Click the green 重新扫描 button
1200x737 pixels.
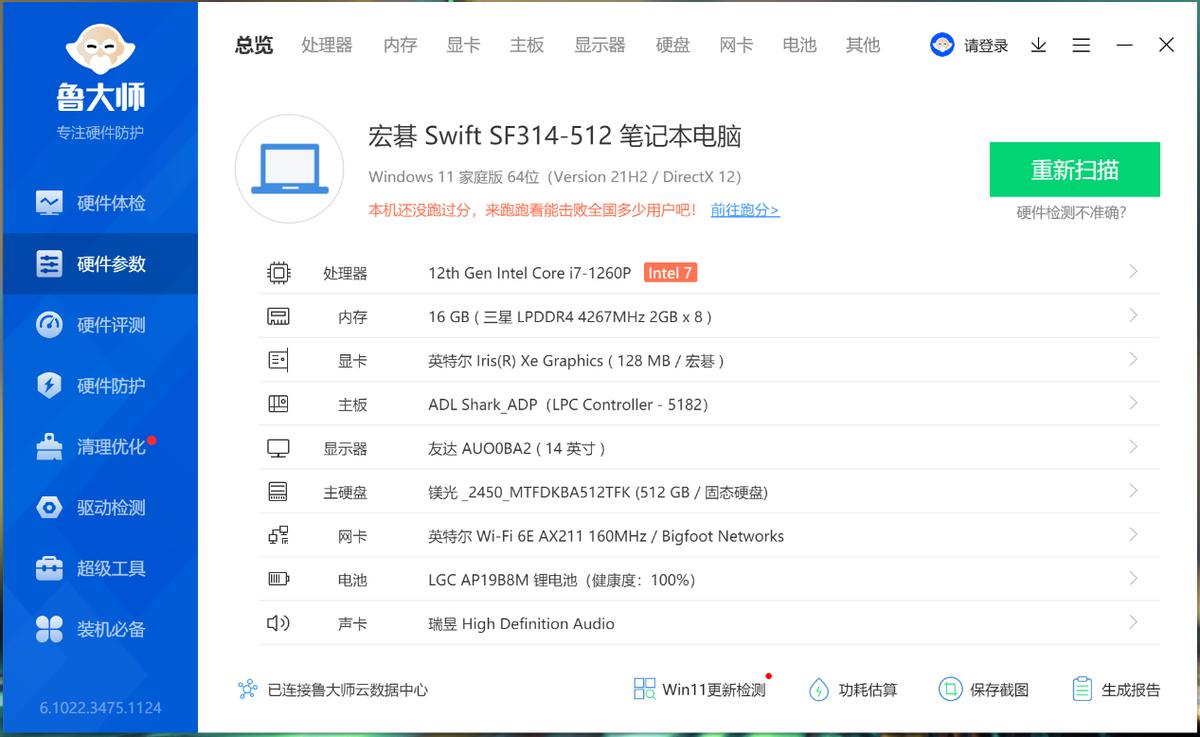[1074, 169]
